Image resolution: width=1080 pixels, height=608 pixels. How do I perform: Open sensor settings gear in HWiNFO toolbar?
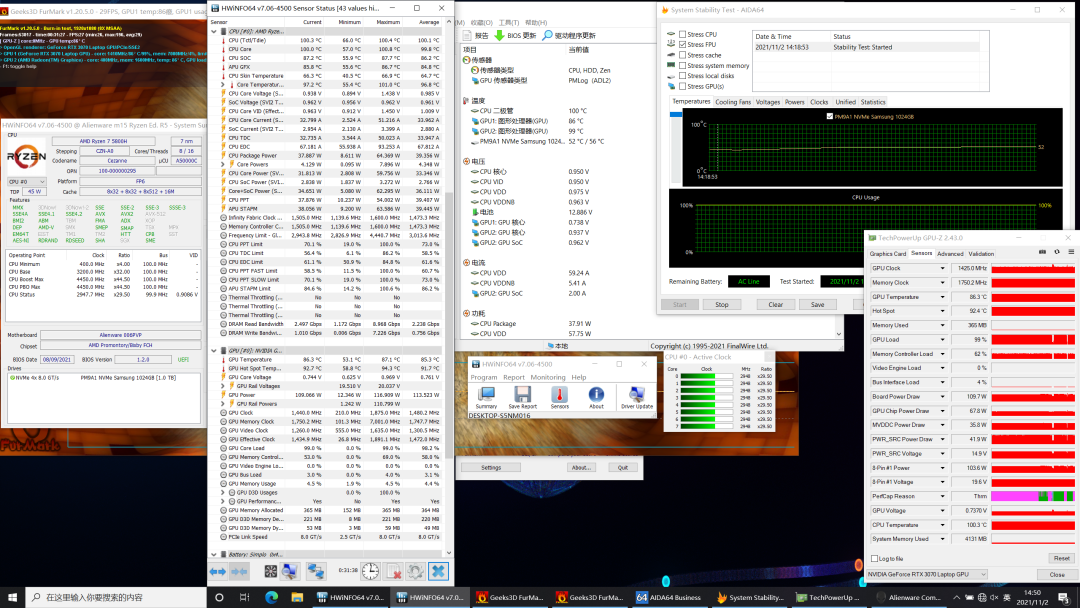tap(415, 572)
